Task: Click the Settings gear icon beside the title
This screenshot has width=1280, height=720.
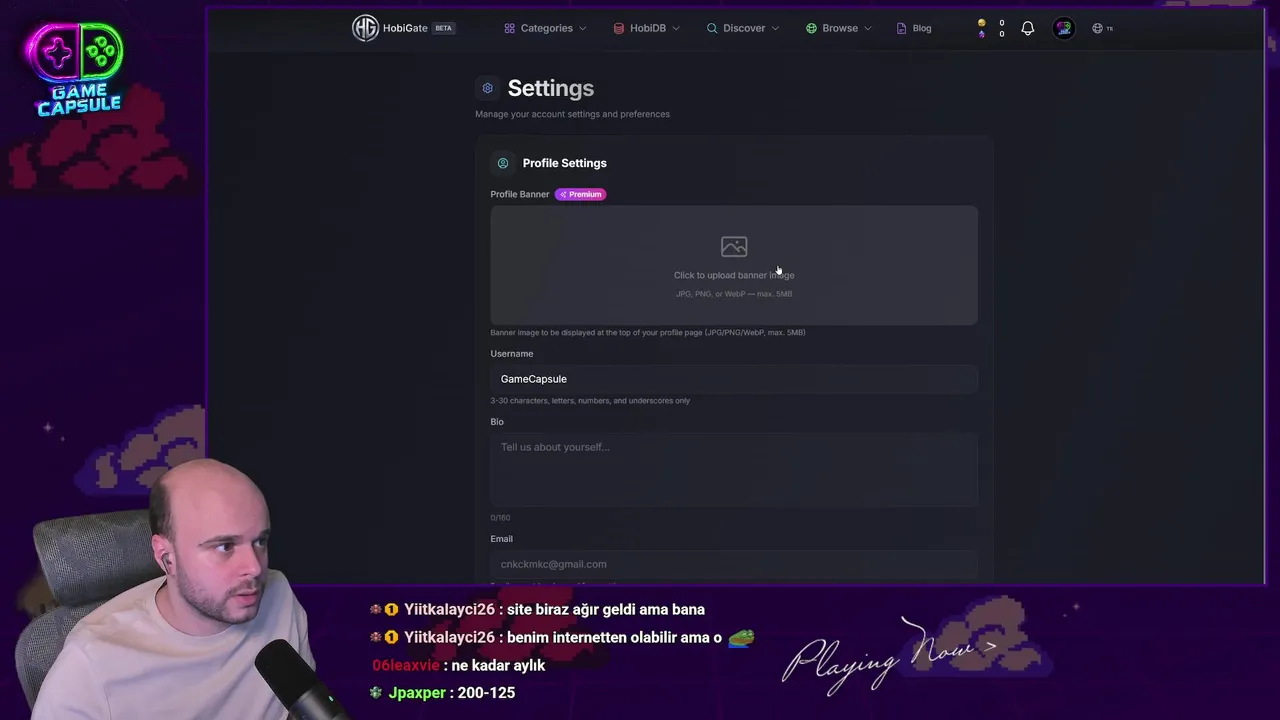Action: click(x=487, y=88)
